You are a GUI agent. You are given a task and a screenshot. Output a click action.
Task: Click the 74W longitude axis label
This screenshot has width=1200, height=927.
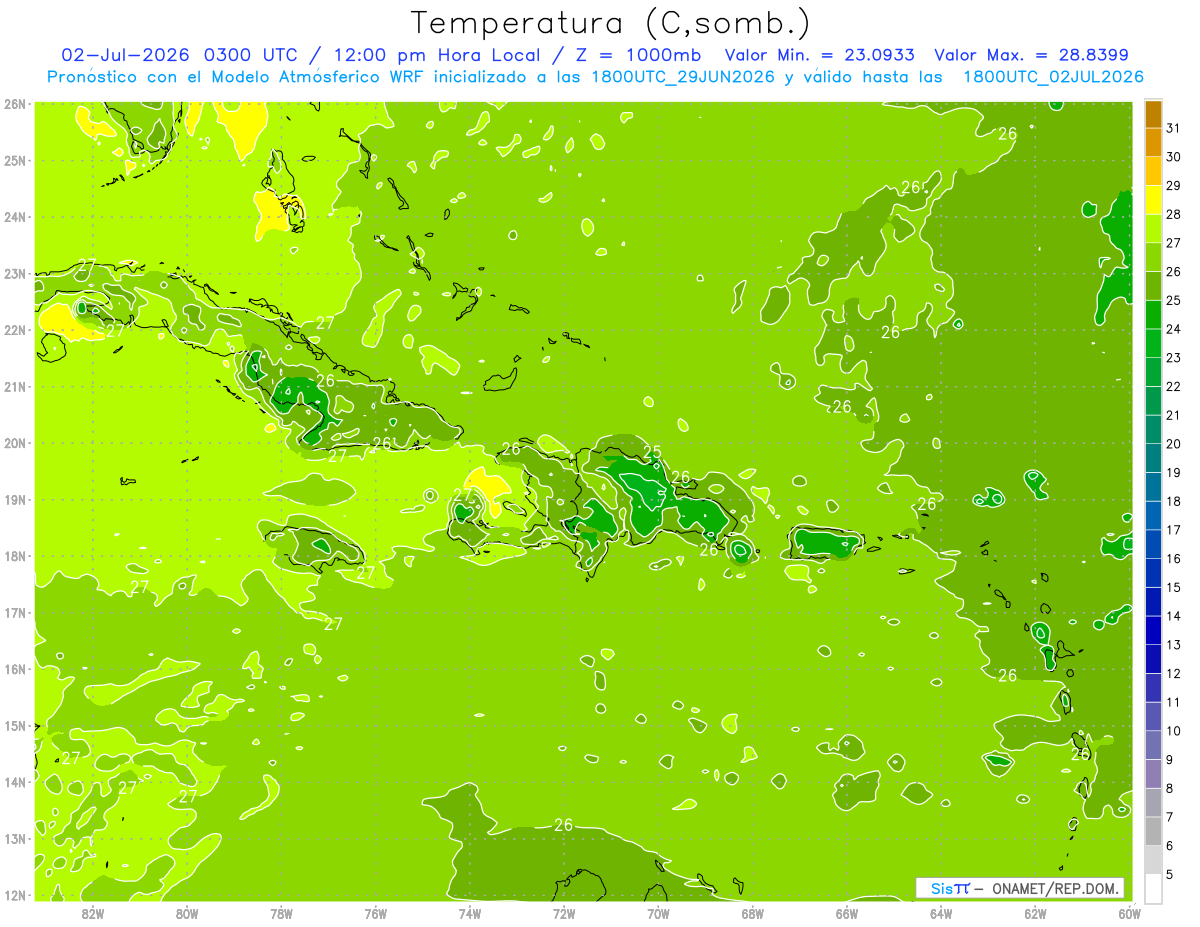click(470, 913)
